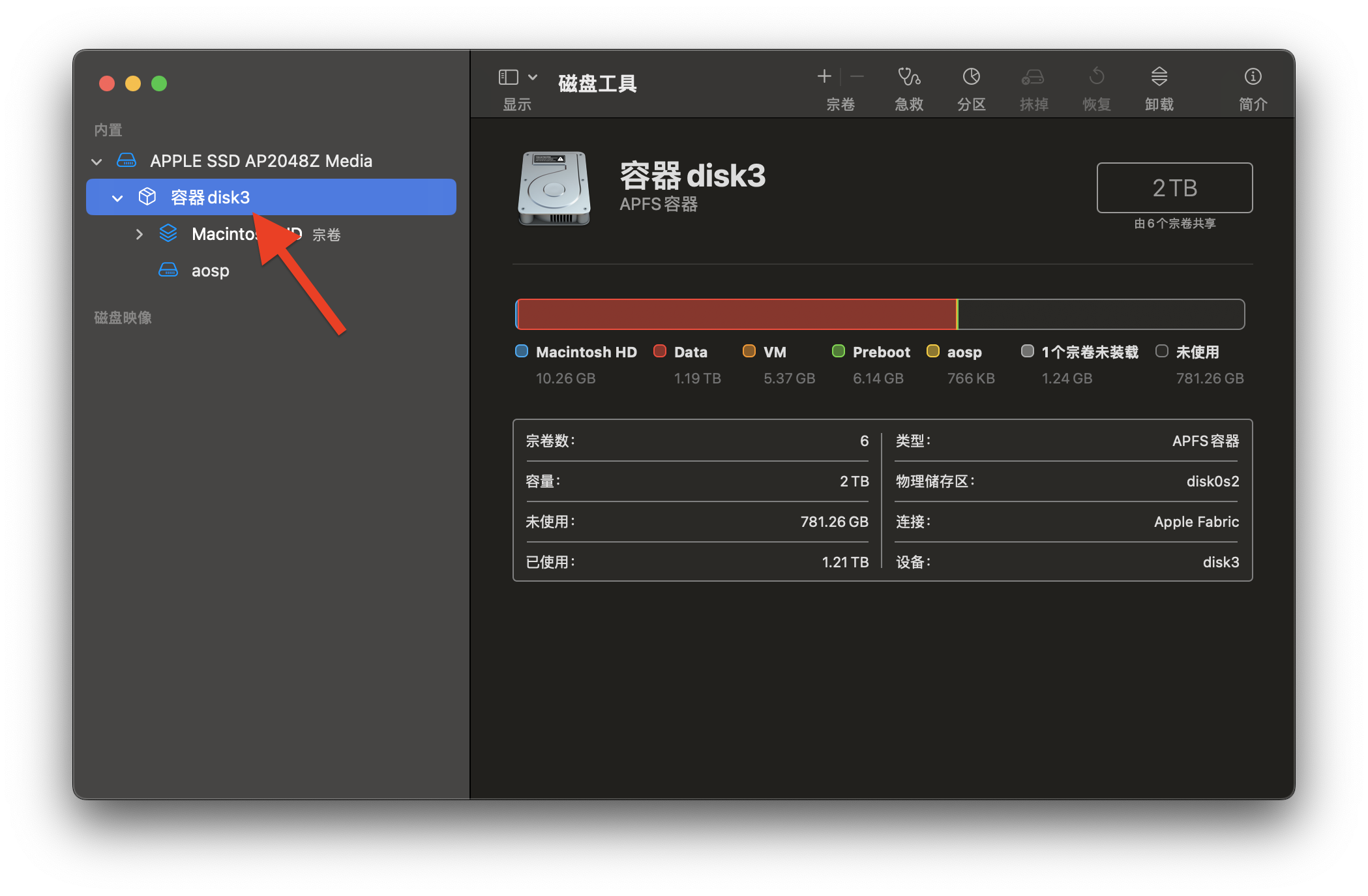Click the 简介 toolbar label
Image resolution: width=1368 pixels, height=896 pixels.
[1253, 104]
